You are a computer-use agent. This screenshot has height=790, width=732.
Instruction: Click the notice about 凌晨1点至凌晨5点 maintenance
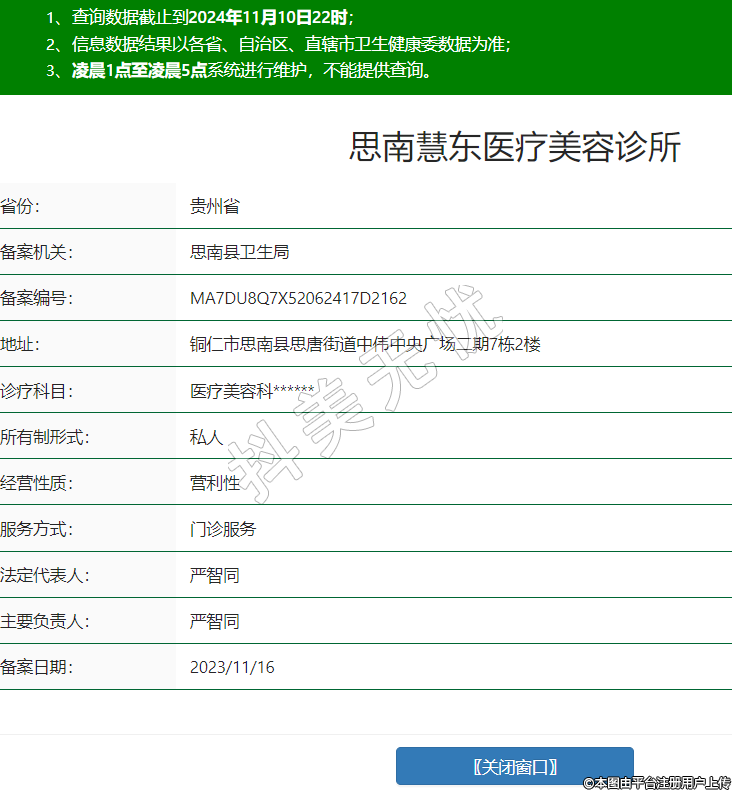click(x=238, y=70)
